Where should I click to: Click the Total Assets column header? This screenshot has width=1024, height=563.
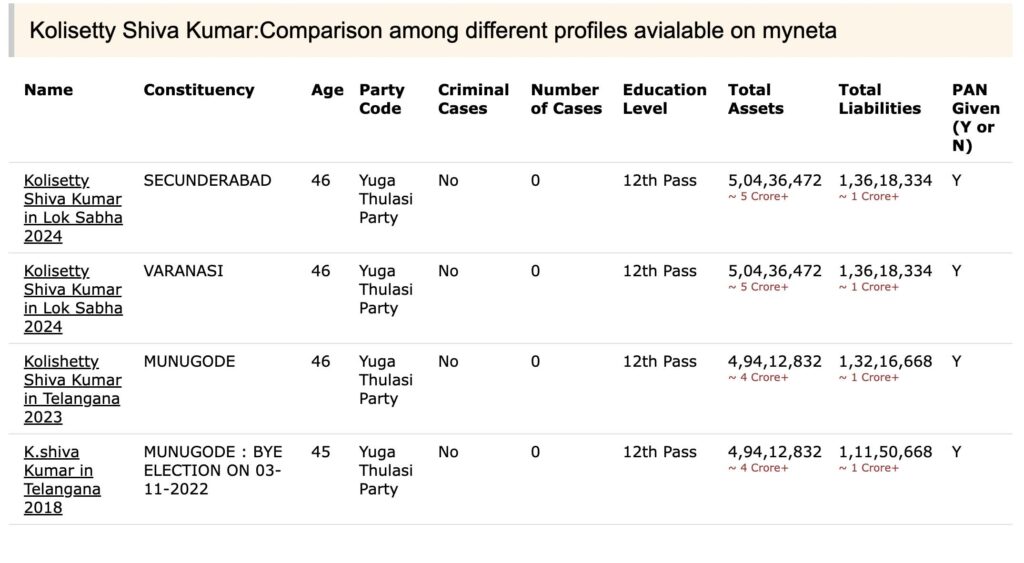[x=755, y=99]
